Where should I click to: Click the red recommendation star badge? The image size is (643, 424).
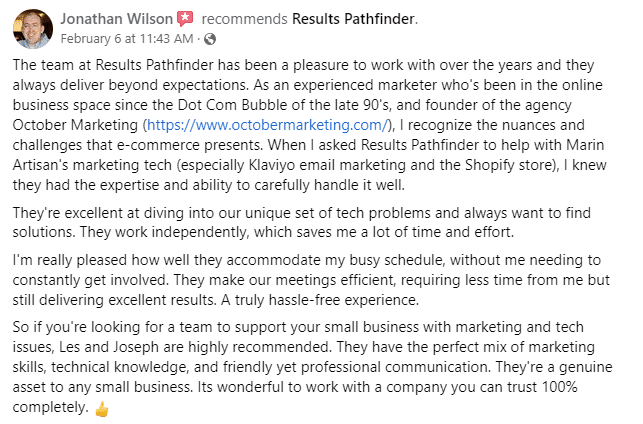[185, 19]
